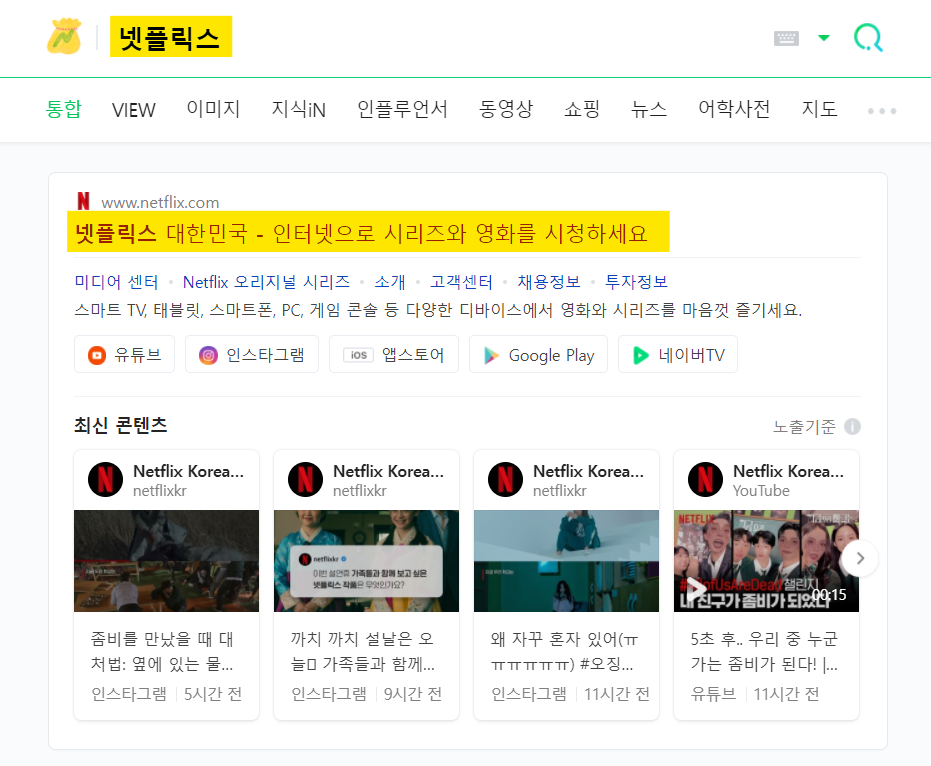This screenshot has width=931, height=766.
Task: Open the 이미지 tab
Action: click(213, 109)
